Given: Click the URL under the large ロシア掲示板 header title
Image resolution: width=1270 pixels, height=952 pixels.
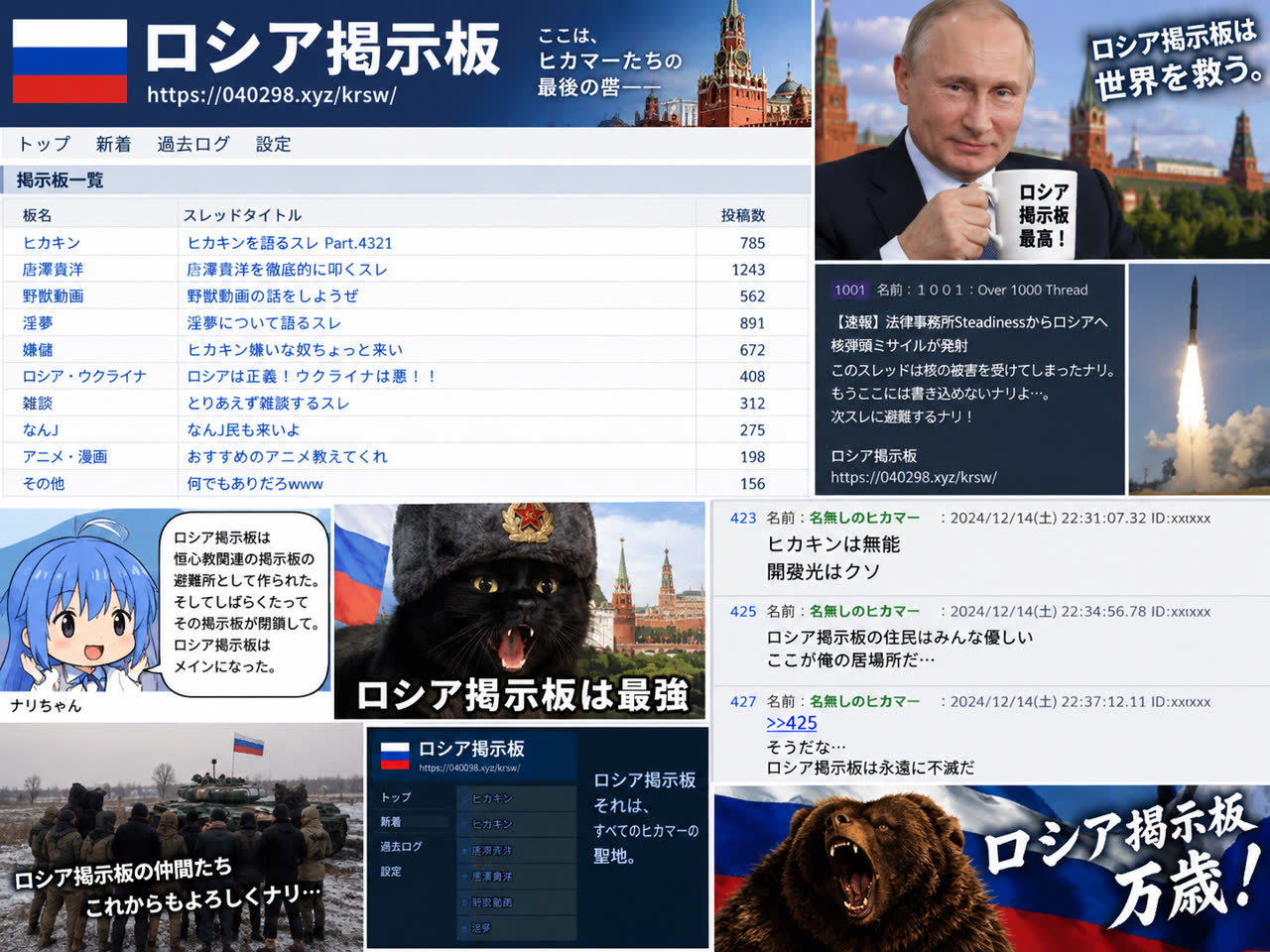Looking at the screenshot, I should coord(272,95).
